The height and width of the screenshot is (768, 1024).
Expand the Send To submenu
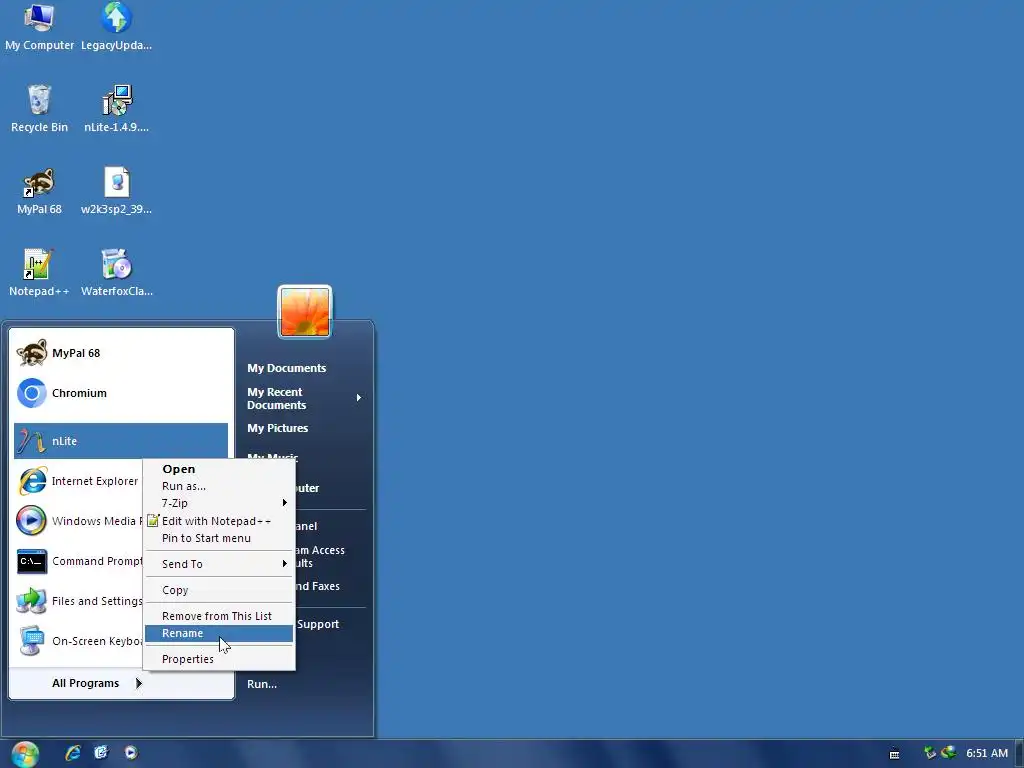tap(219, 564)
